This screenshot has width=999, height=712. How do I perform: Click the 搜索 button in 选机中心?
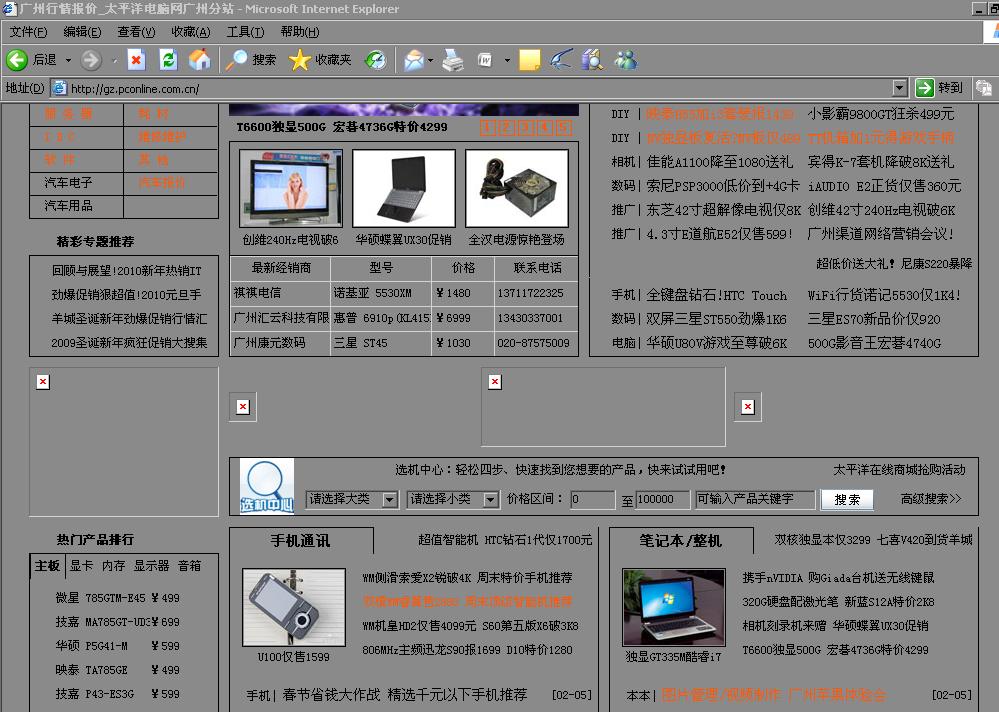[x=846, y=499]
